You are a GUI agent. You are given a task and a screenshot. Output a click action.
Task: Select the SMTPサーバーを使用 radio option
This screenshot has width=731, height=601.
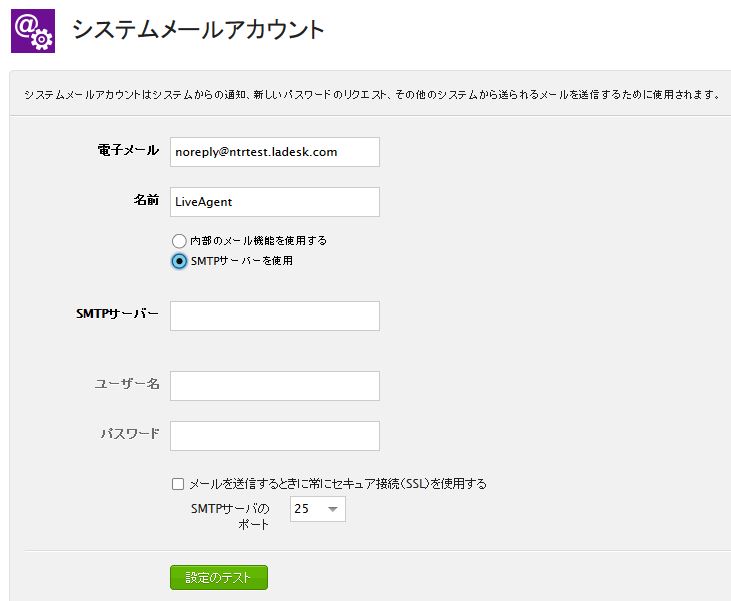coord(179,261)
